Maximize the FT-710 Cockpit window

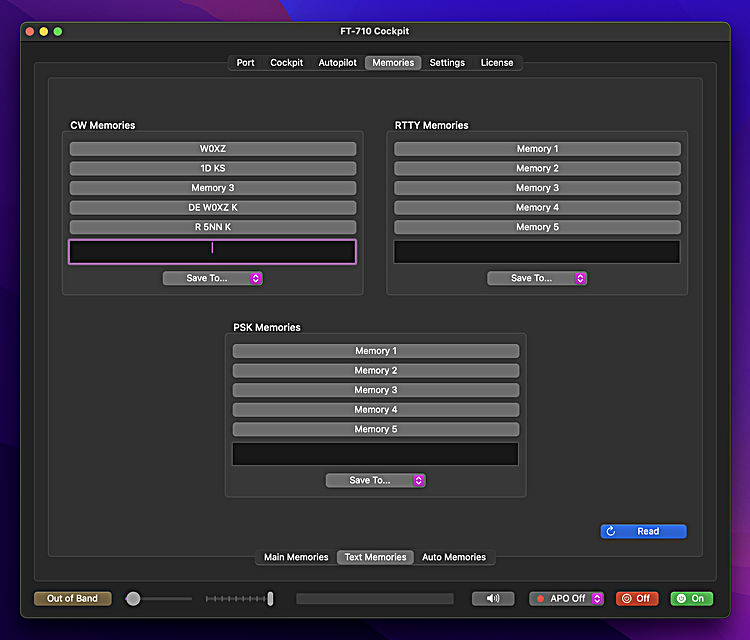pos(58,32)
